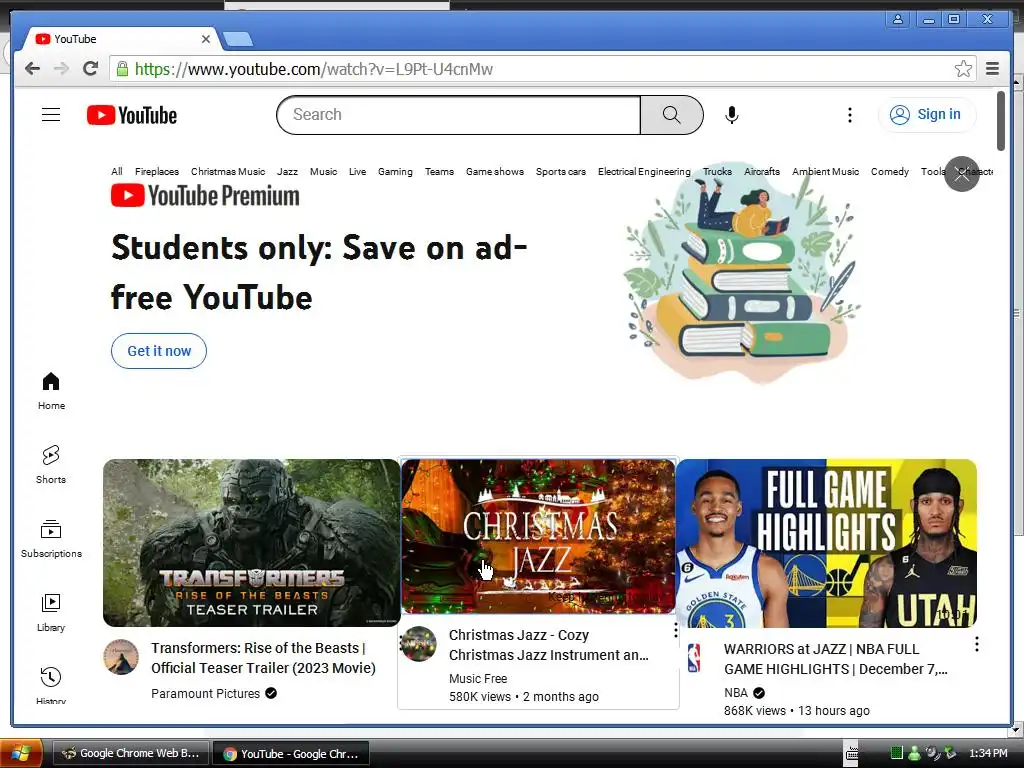The image size is (1024, 768).
Task: Select the Ambient Music filter chip
Action: point(825,172)
